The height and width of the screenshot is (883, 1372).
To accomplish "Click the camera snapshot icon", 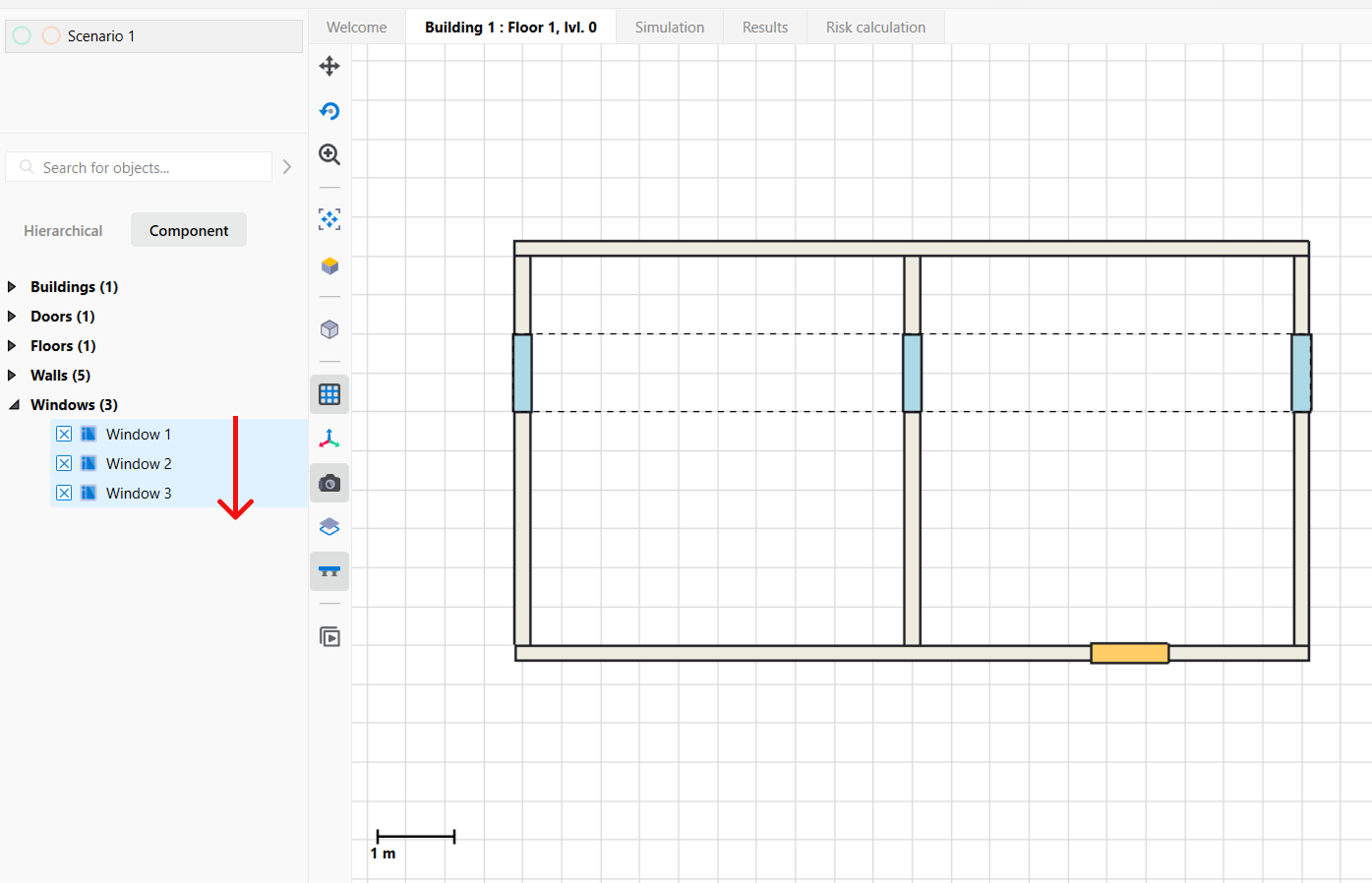I will coord(329,483).
